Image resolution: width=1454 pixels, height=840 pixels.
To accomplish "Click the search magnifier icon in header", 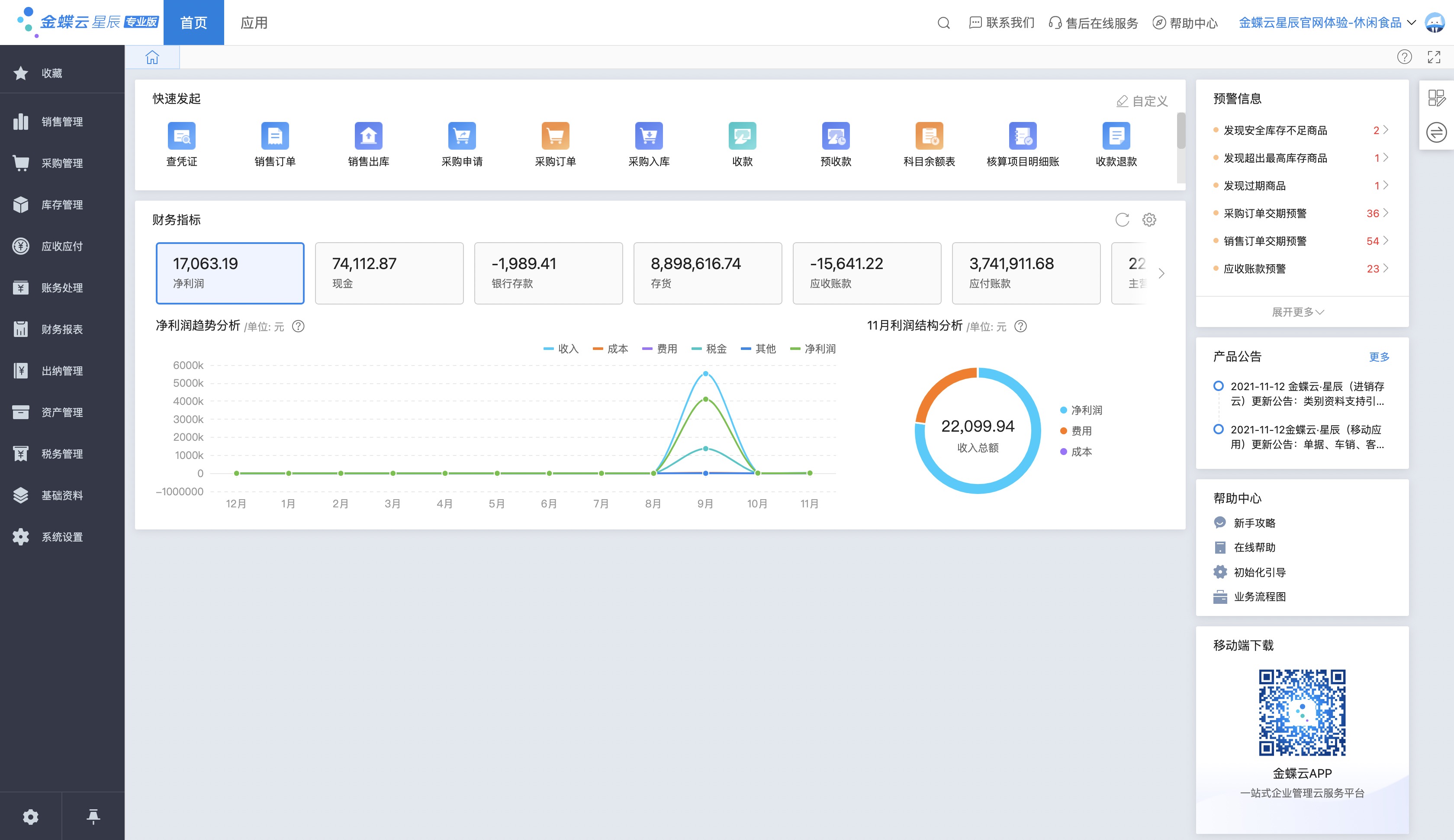I will [x=943, y=23].
